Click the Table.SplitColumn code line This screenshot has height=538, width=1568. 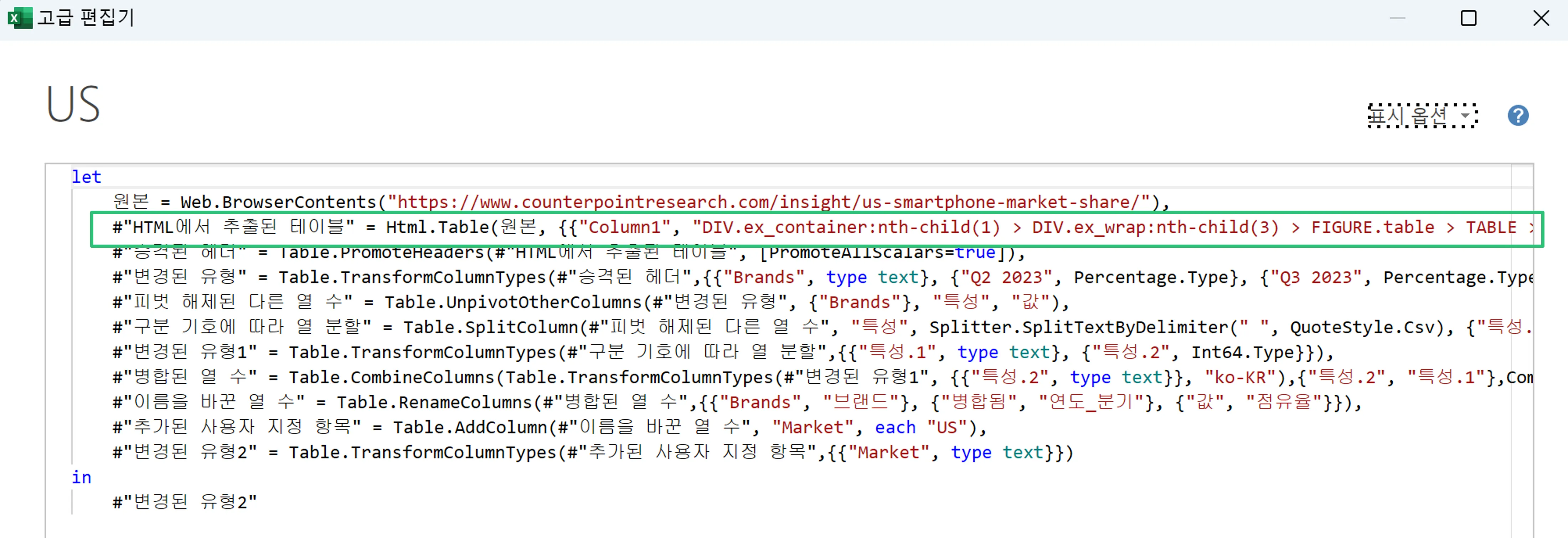click(822, 327)
